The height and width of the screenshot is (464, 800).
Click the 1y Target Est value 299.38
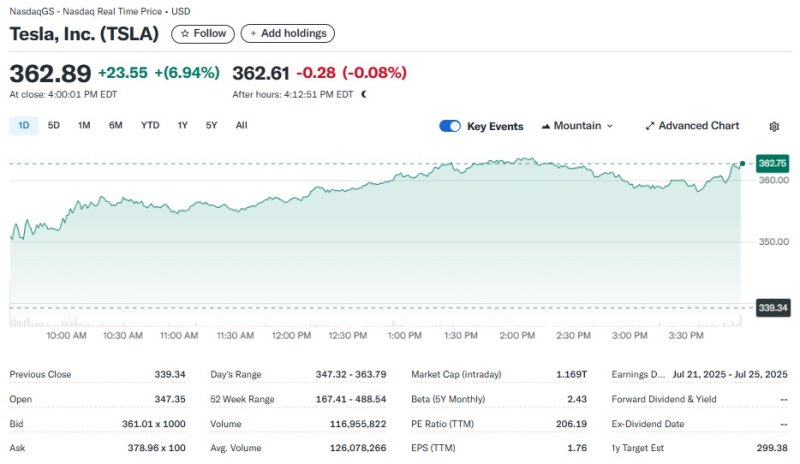click(772, 448)
